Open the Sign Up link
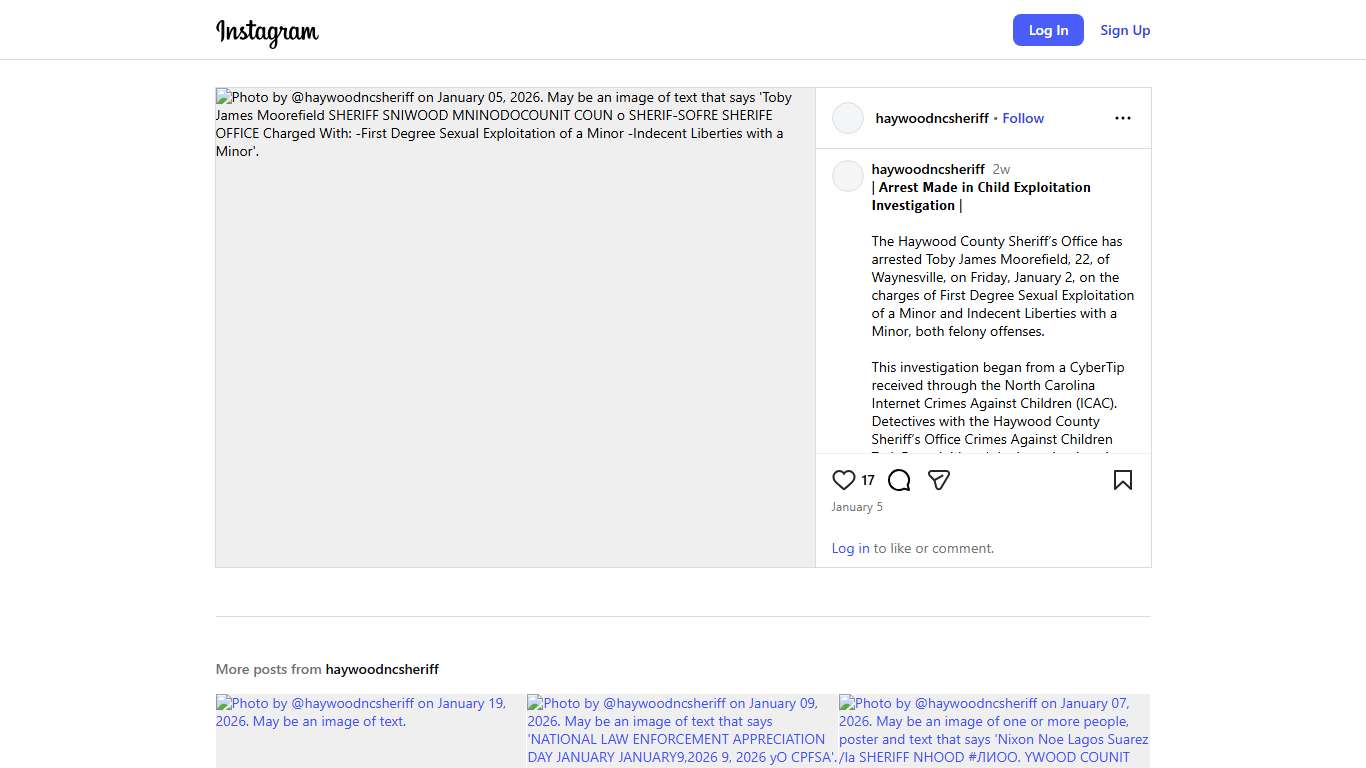The height and width of the screenshot is (768, 1366). click(1125, 30)
